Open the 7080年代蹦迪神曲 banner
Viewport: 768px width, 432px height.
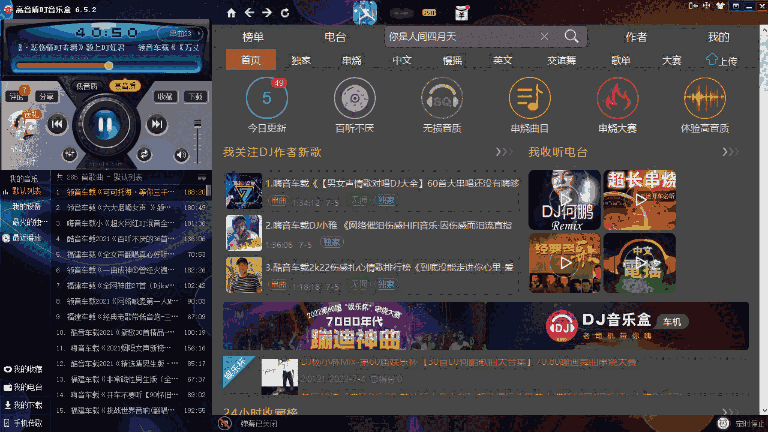pyautogui.click(x=354, y=326)
